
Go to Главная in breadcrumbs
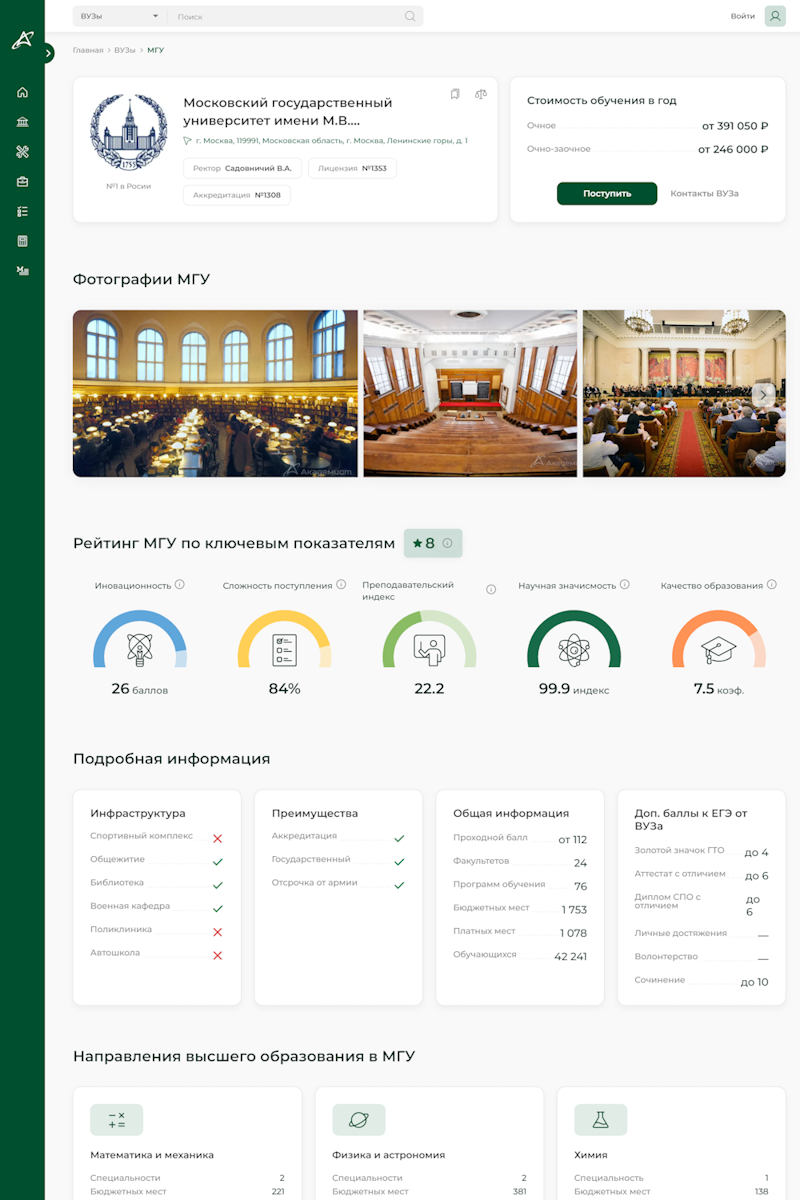[88, 50]
